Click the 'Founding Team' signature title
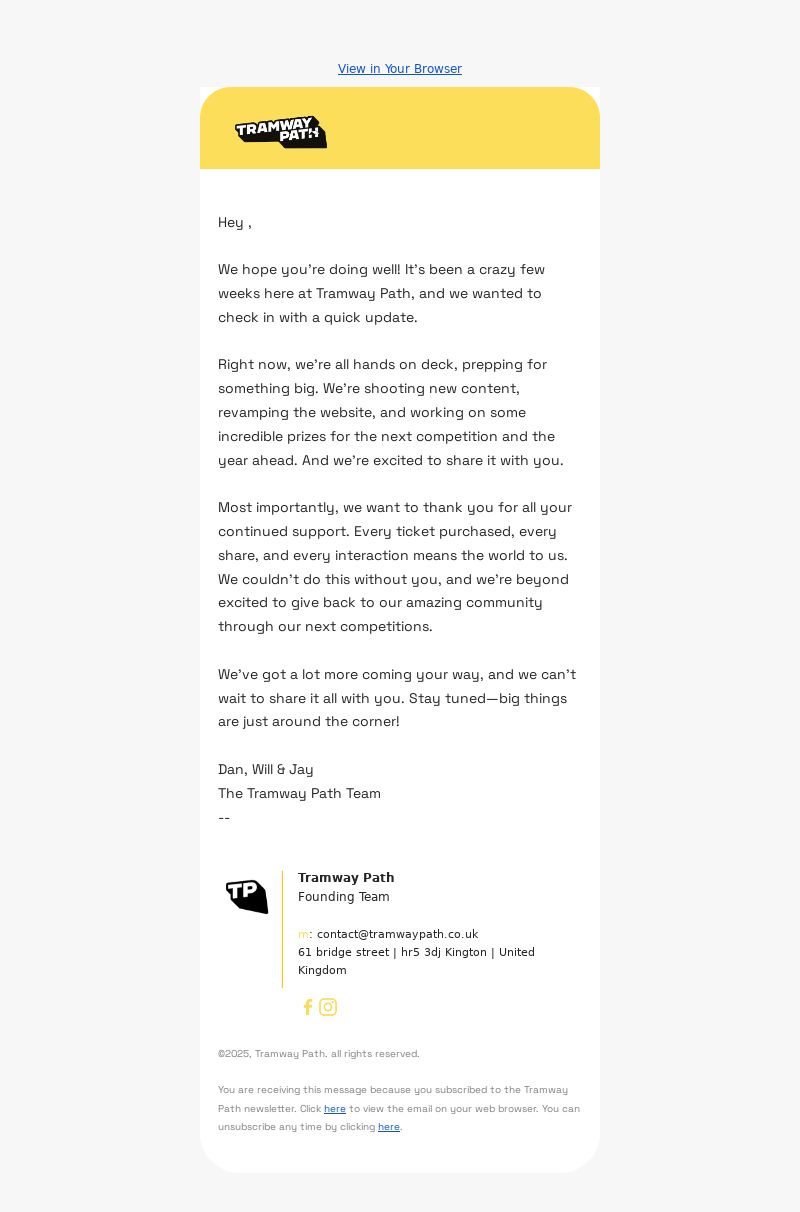The height and width of the screenshot is (1212, 800). click(344, 897)
